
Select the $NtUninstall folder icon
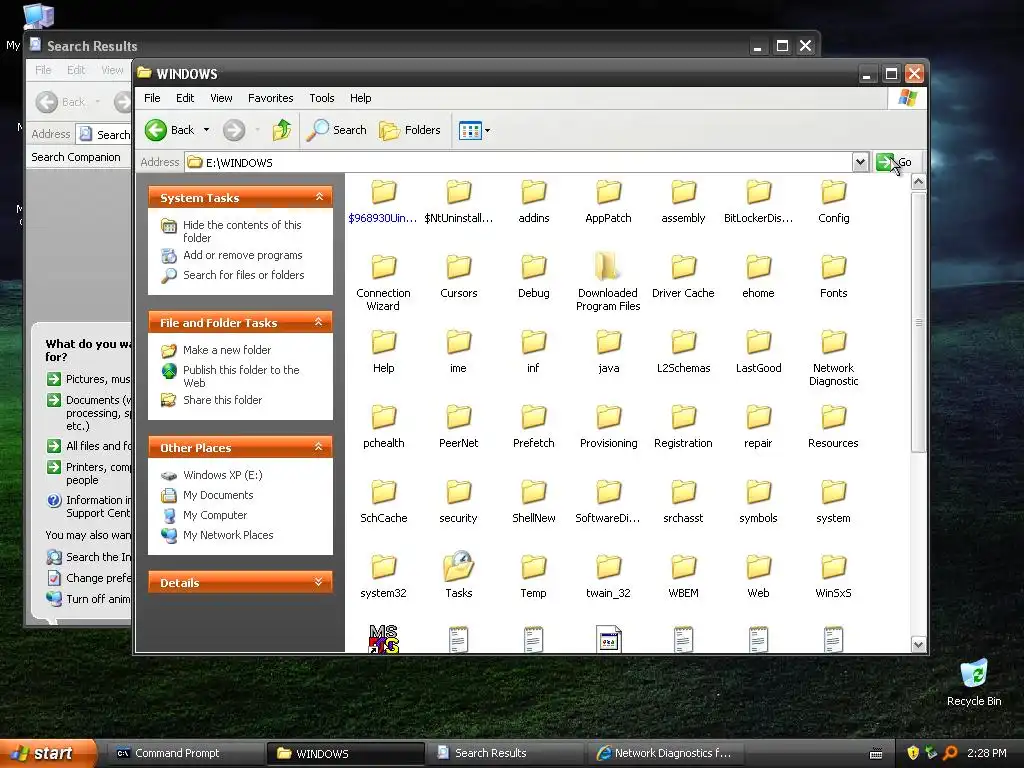[x=458, y=192]
